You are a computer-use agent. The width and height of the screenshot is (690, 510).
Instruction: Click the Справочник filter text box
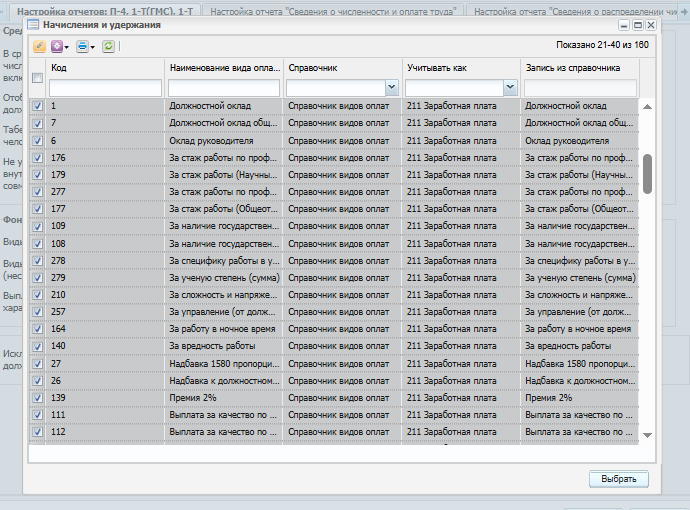pyautogui.click(x=336, y=88)
